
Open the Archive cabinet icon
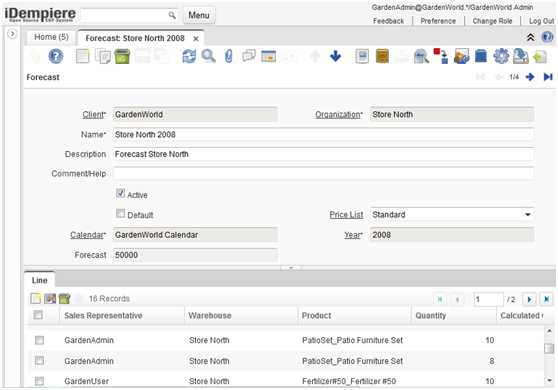tap(382, 56)
